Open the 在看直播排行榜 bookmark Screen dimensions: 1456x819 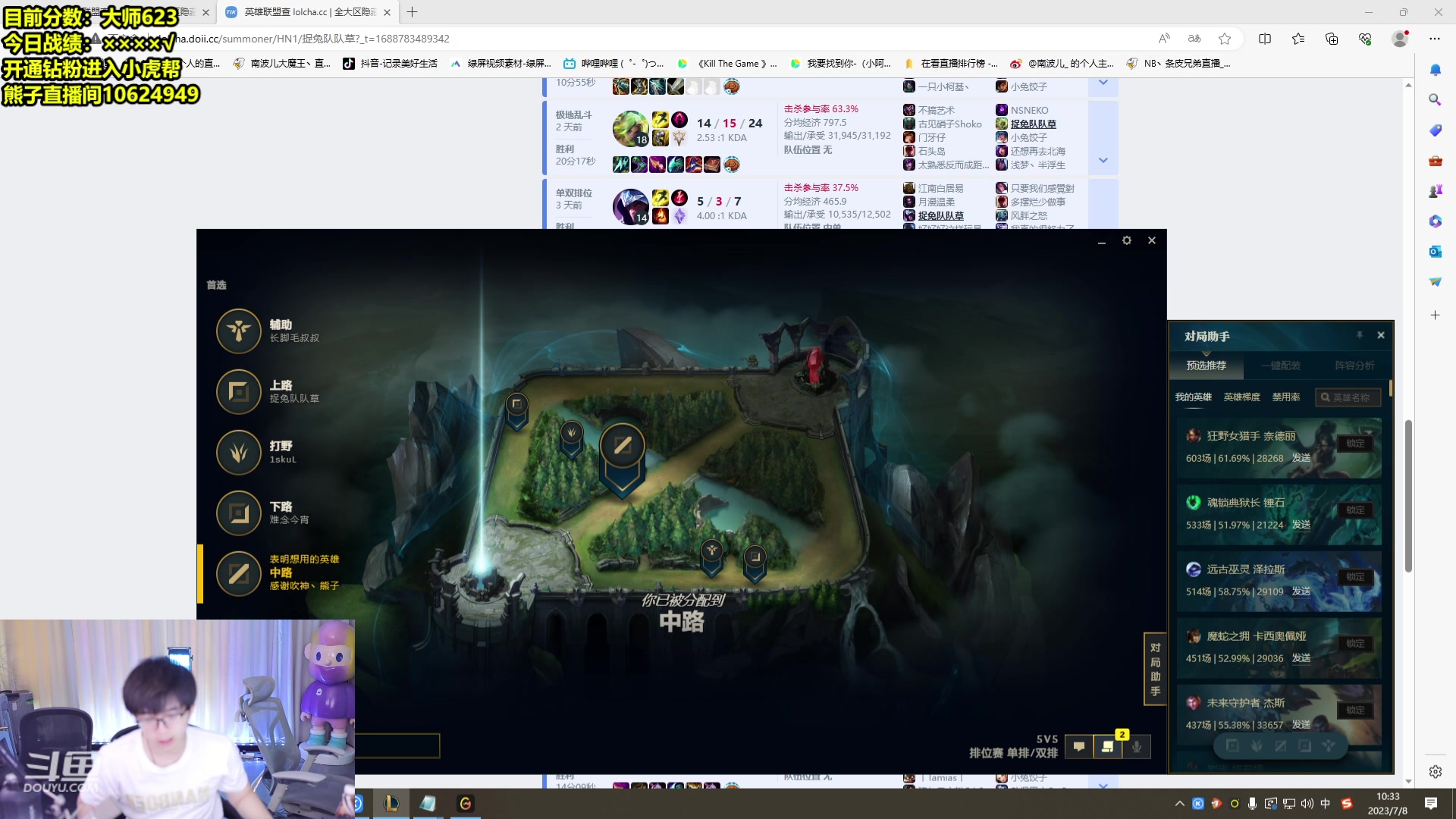tap(952, 64)
